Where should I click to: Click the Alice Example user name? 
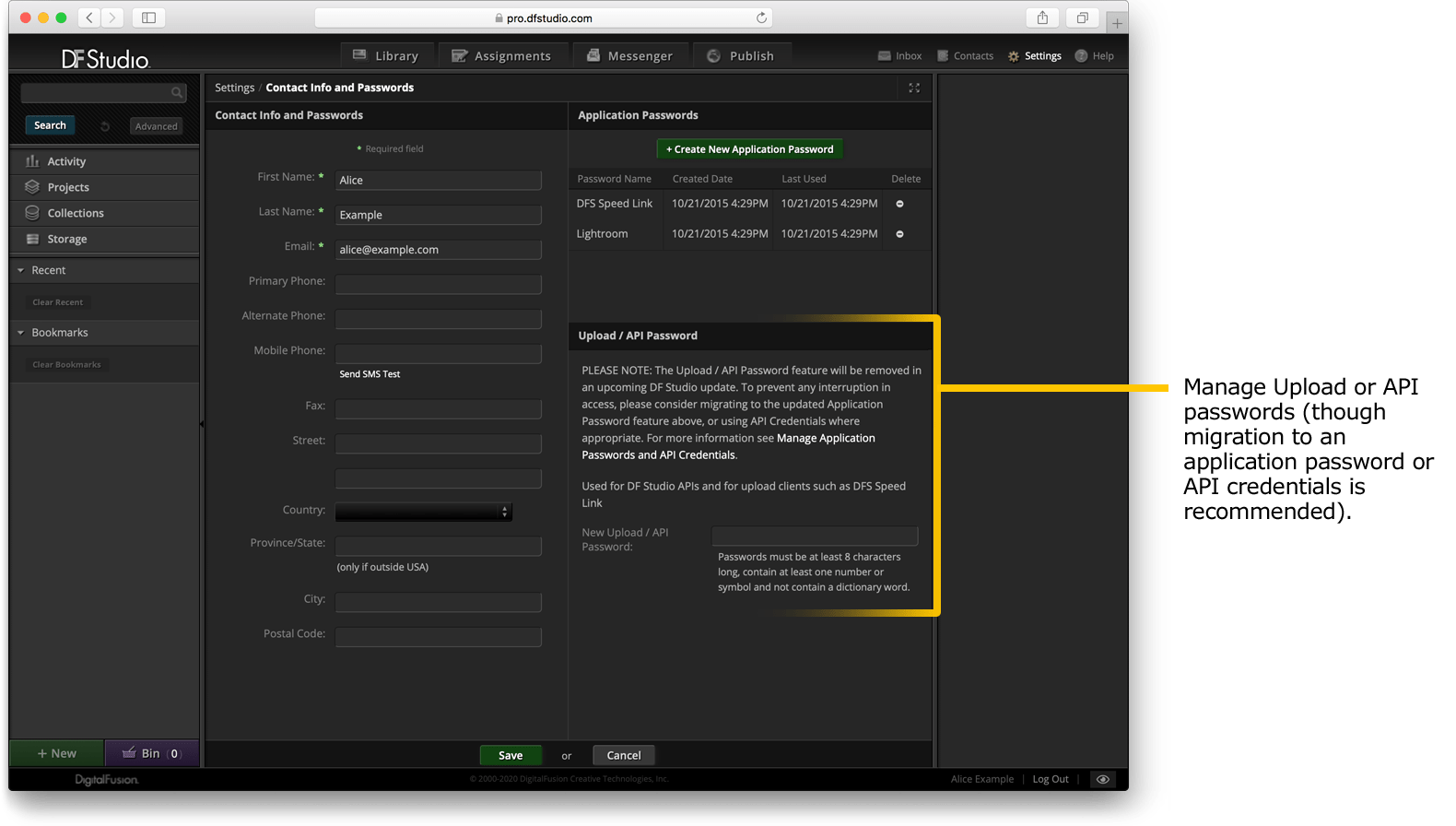(982, 779)
